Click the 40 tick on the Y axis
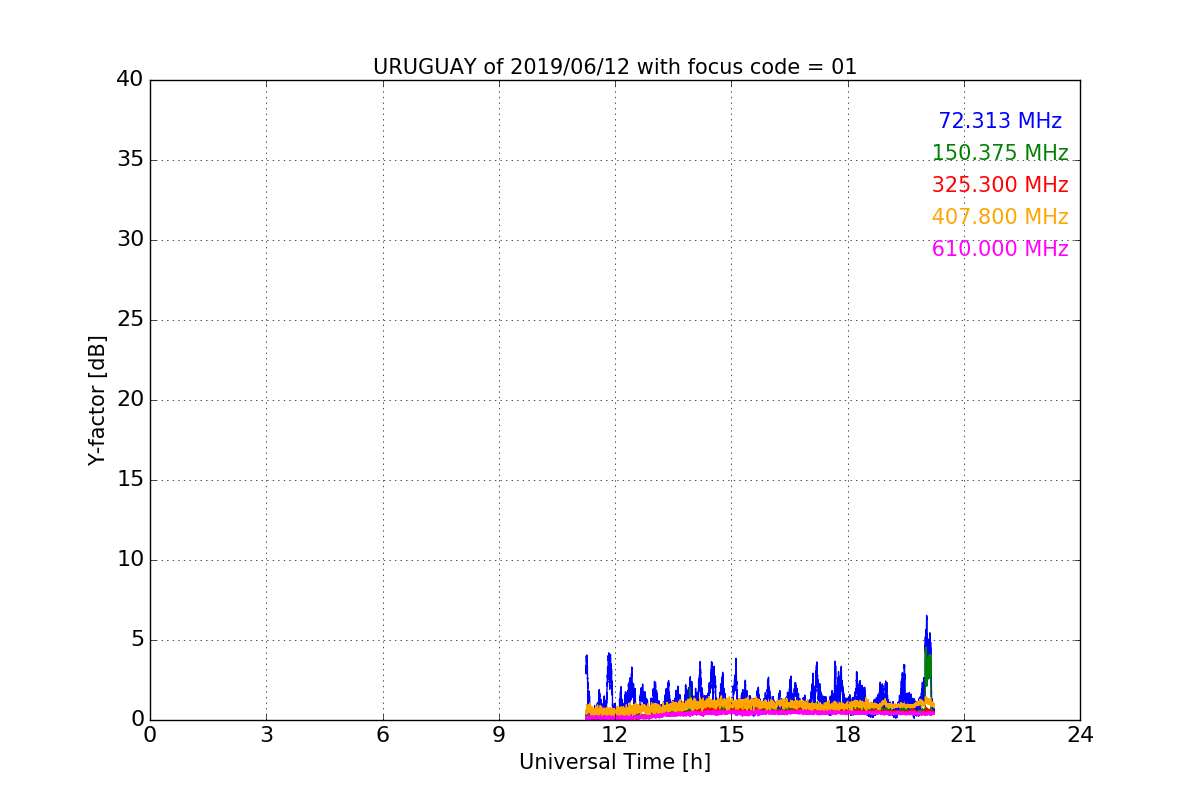Screen dimensions: 1200x800 click(x=130, y=80)
